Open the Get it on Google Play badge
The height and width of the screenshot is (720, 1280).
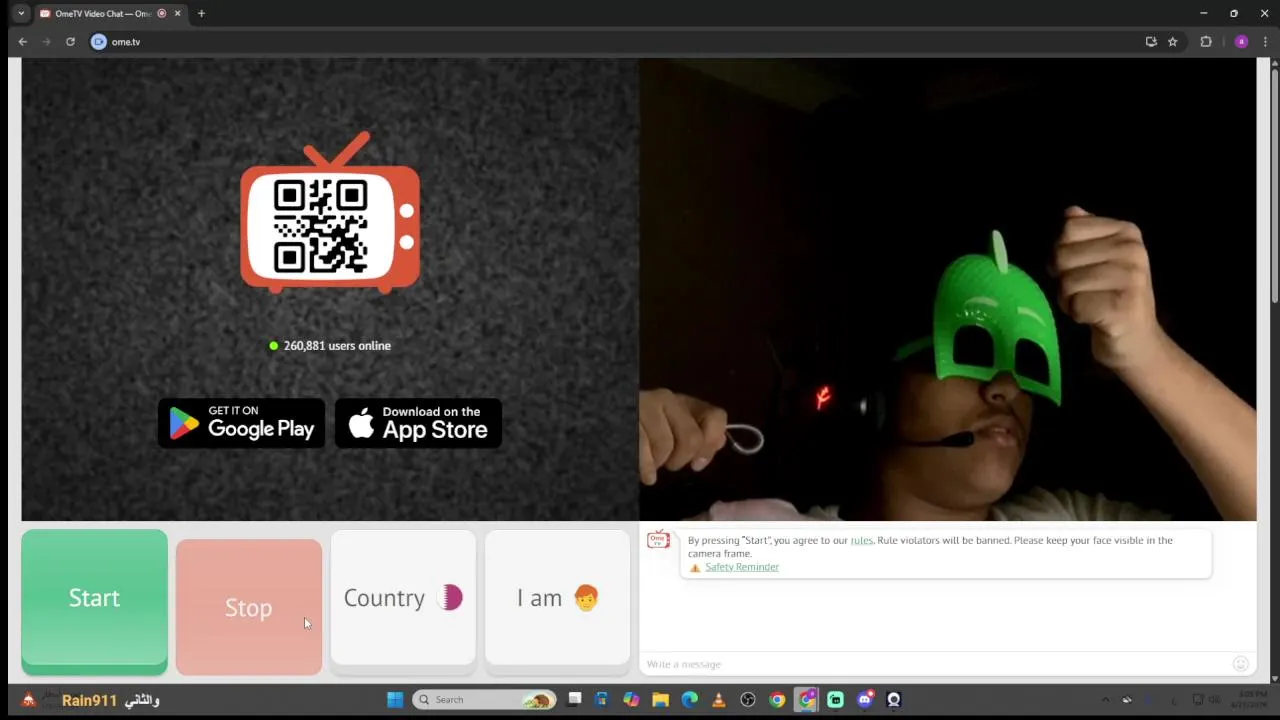click(241, 423)
